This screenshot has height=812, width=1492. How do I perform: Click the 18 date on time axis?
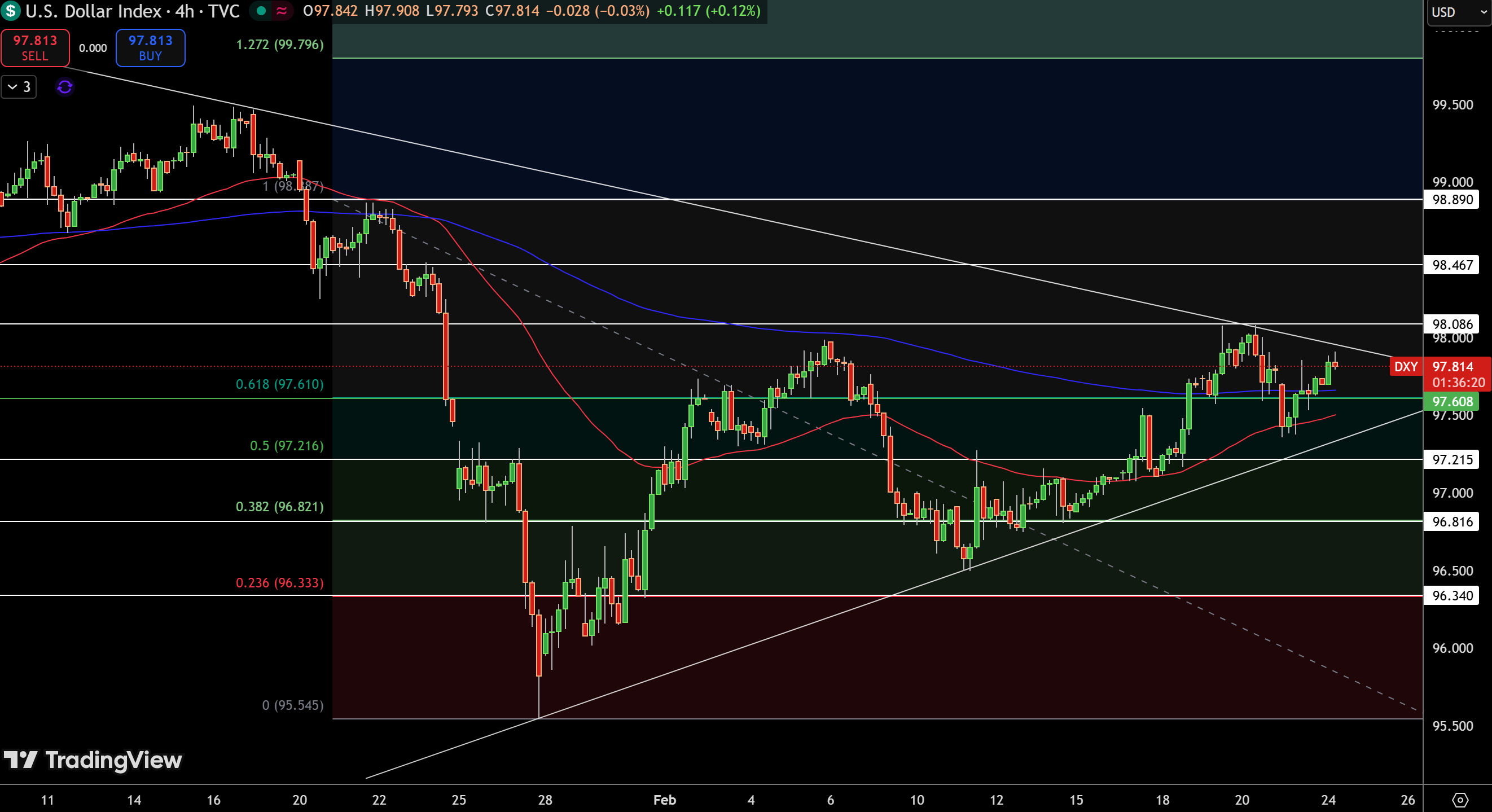[1162, 800]
